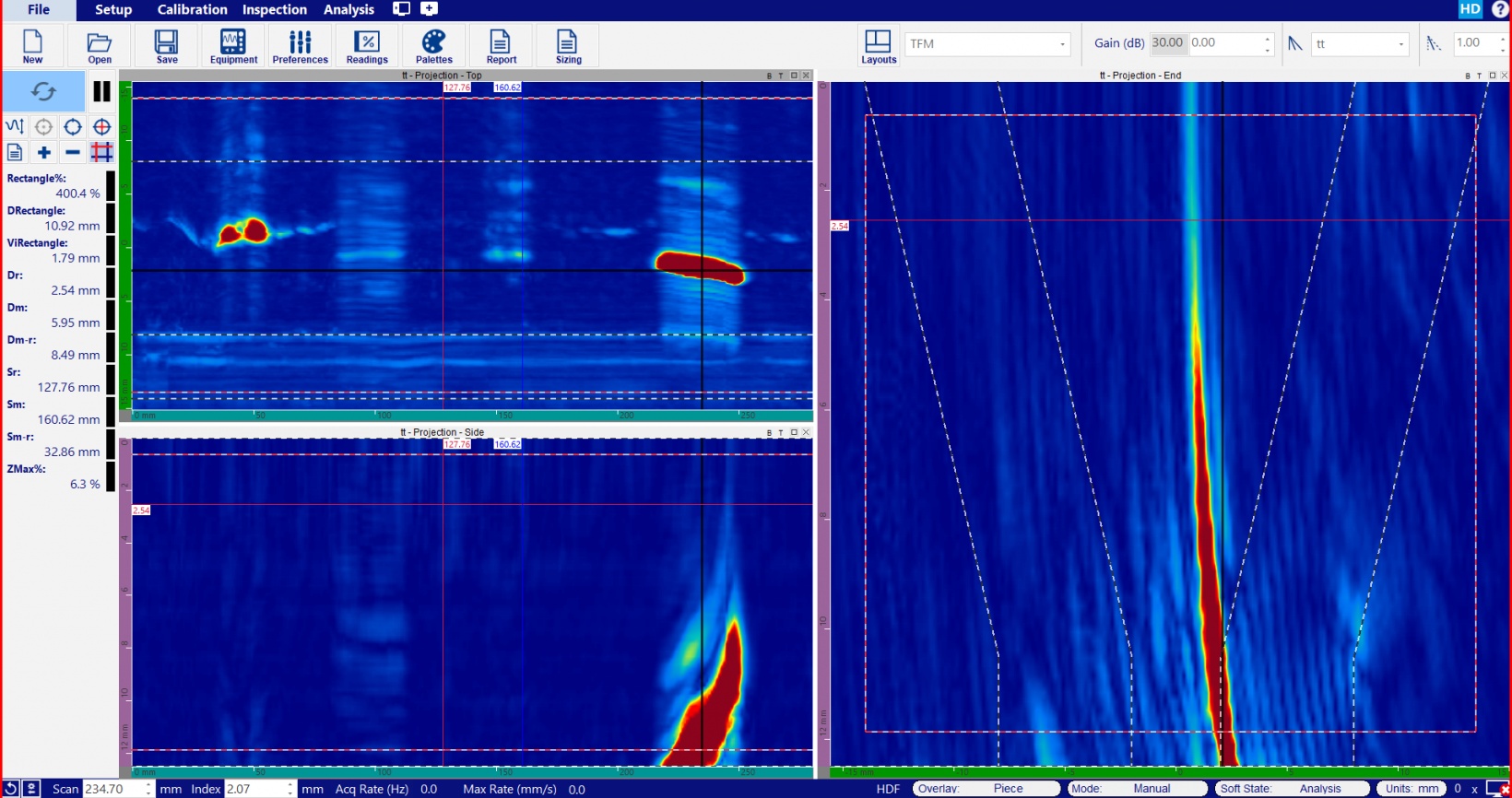
Task: Click the Palettes toolbar icon
Action: pos(433,45)
